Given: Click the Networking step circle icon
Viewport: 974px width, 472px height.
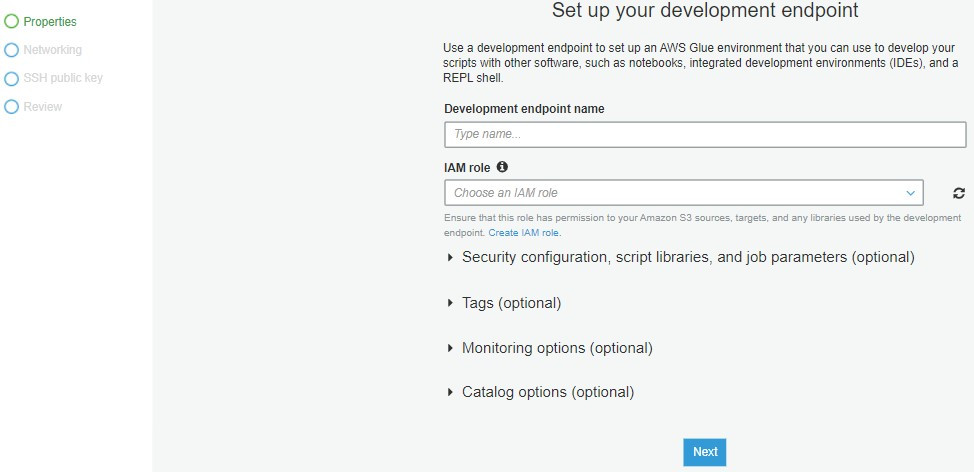Looking at the screenshot, I should click(x=12, y=49).
